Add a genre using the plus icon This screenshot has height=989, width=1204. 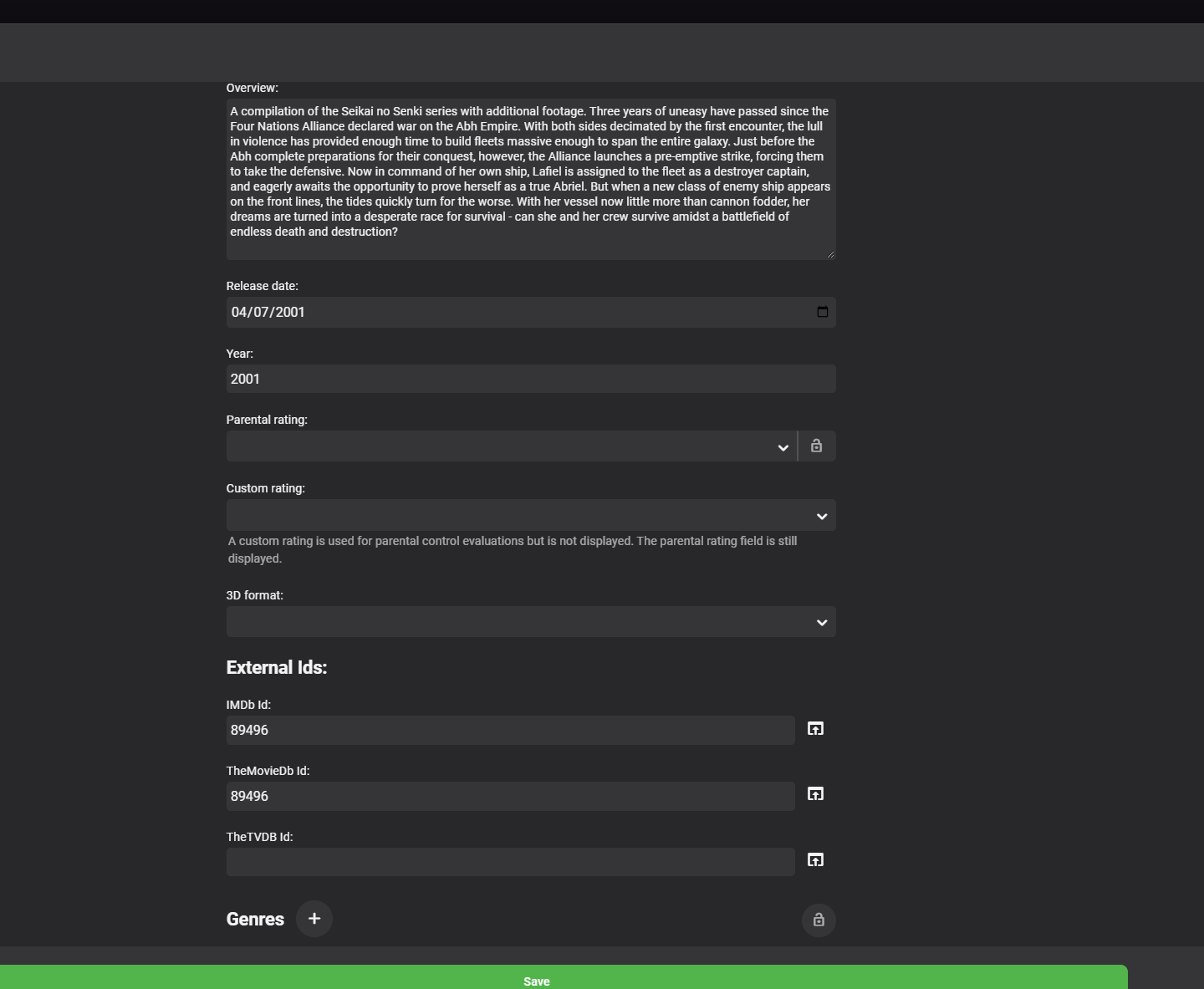314,919
